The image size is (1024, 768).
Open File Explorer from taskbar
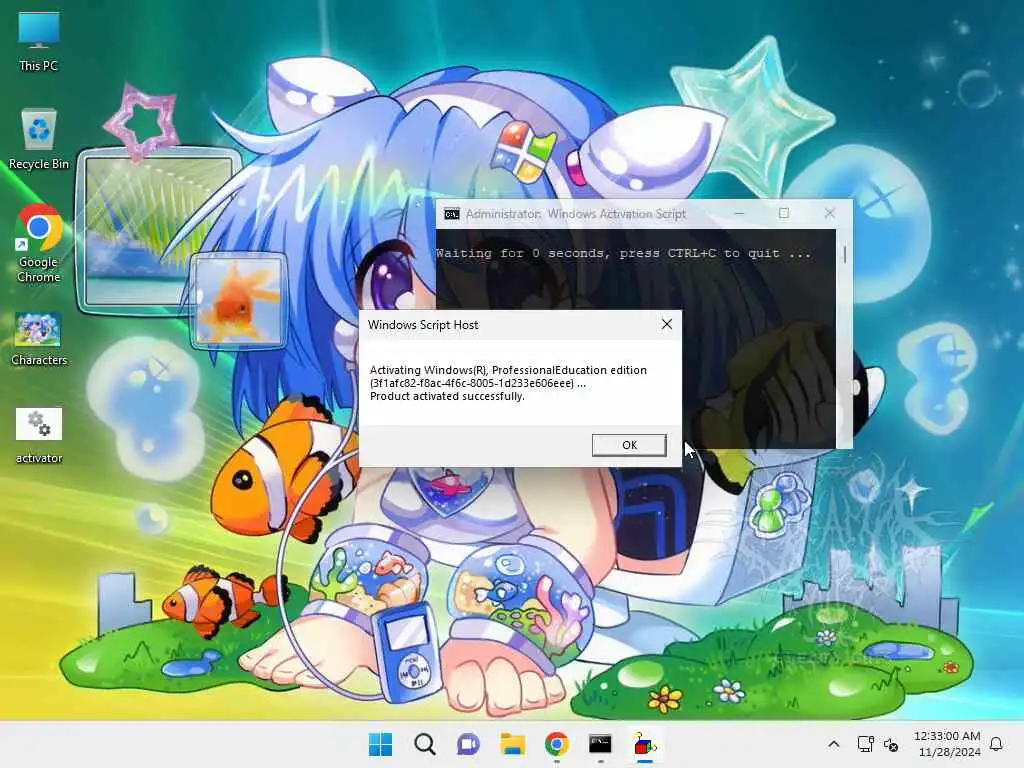click(x=513, y=744)
